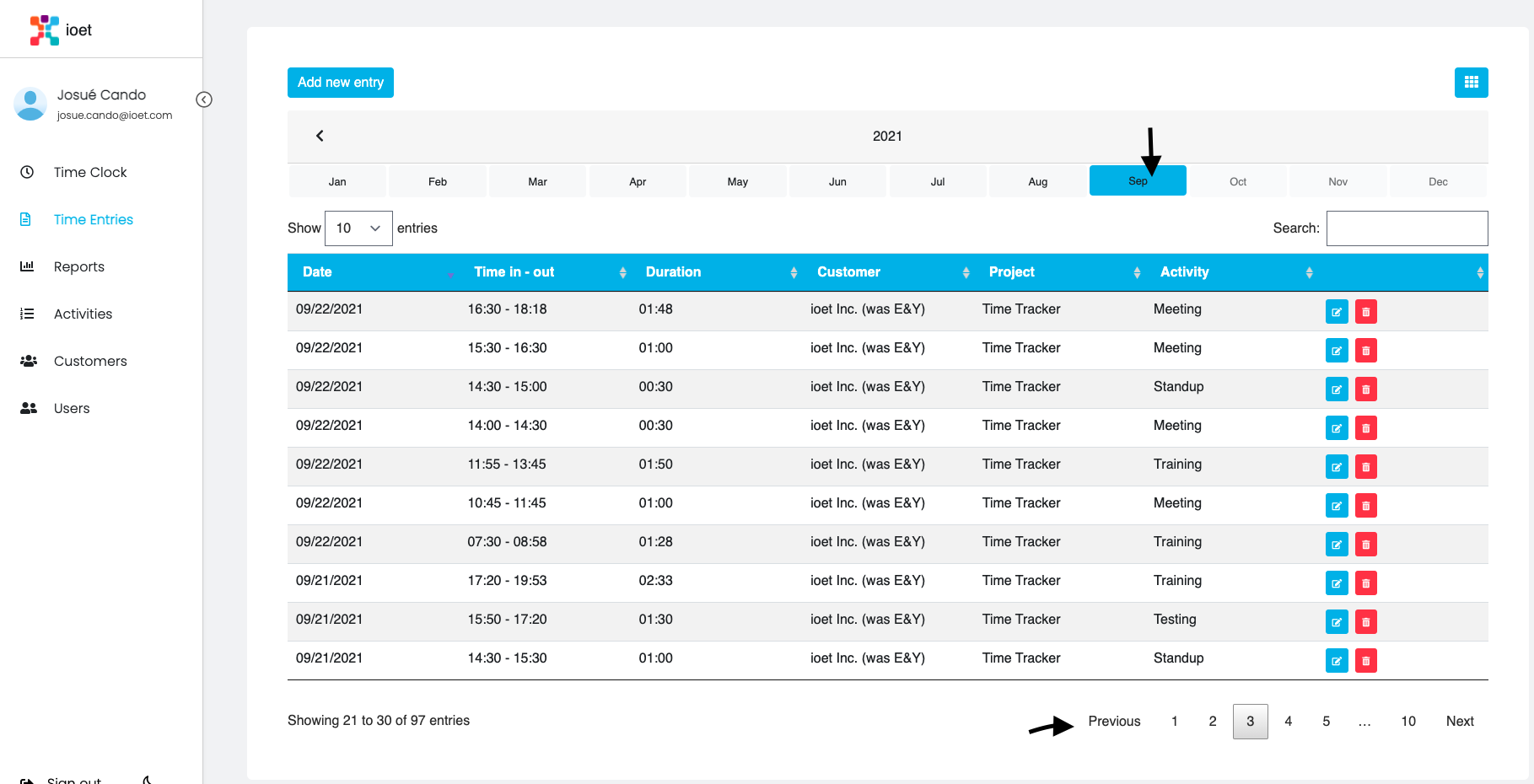1534x784 pixels.
Task: Jump to page 5
Action: pos(1327,722)
